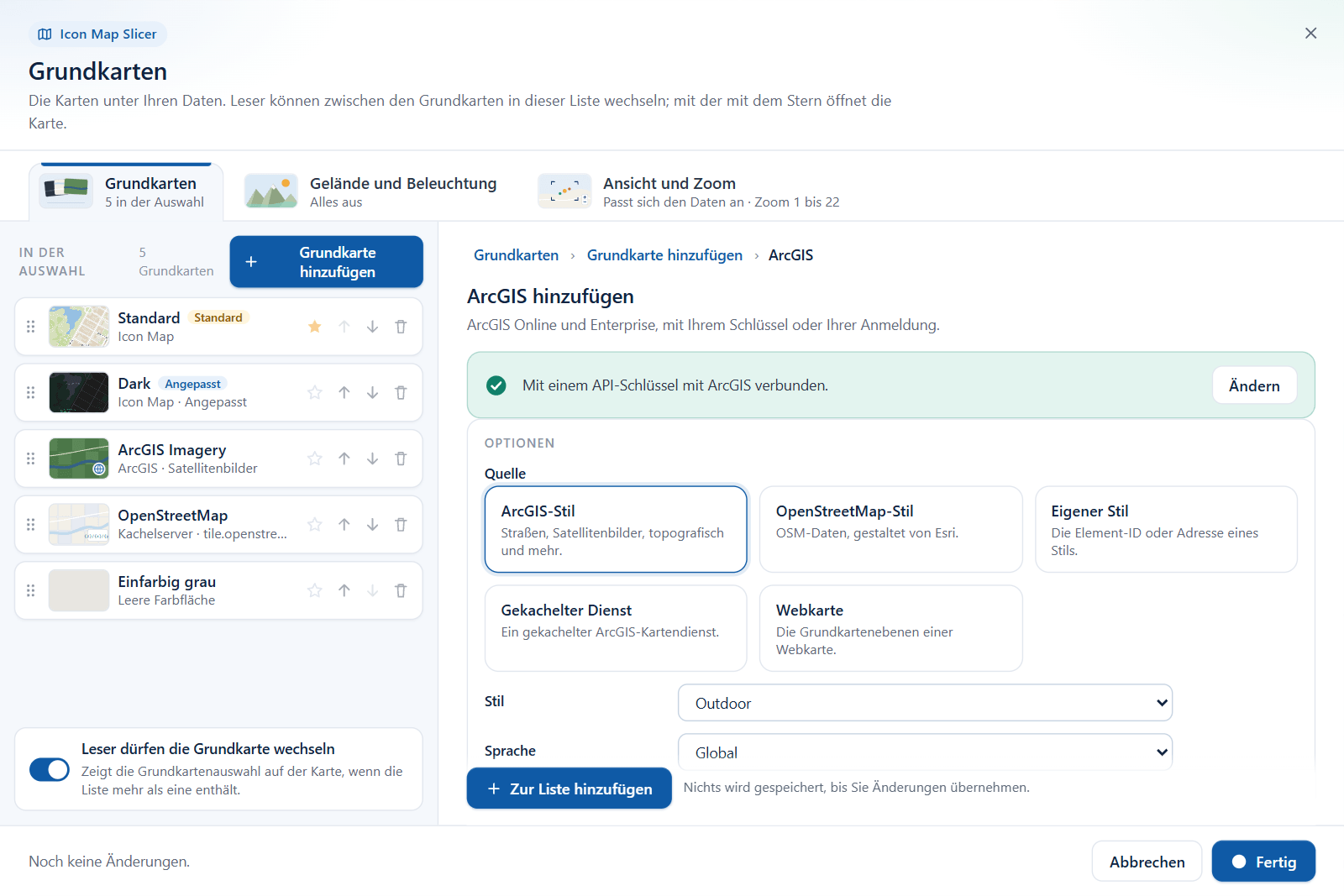Go to Grundkarten breadcrumb link
1344x896 pixels.
pyautogui.click(x=516, y=255)
